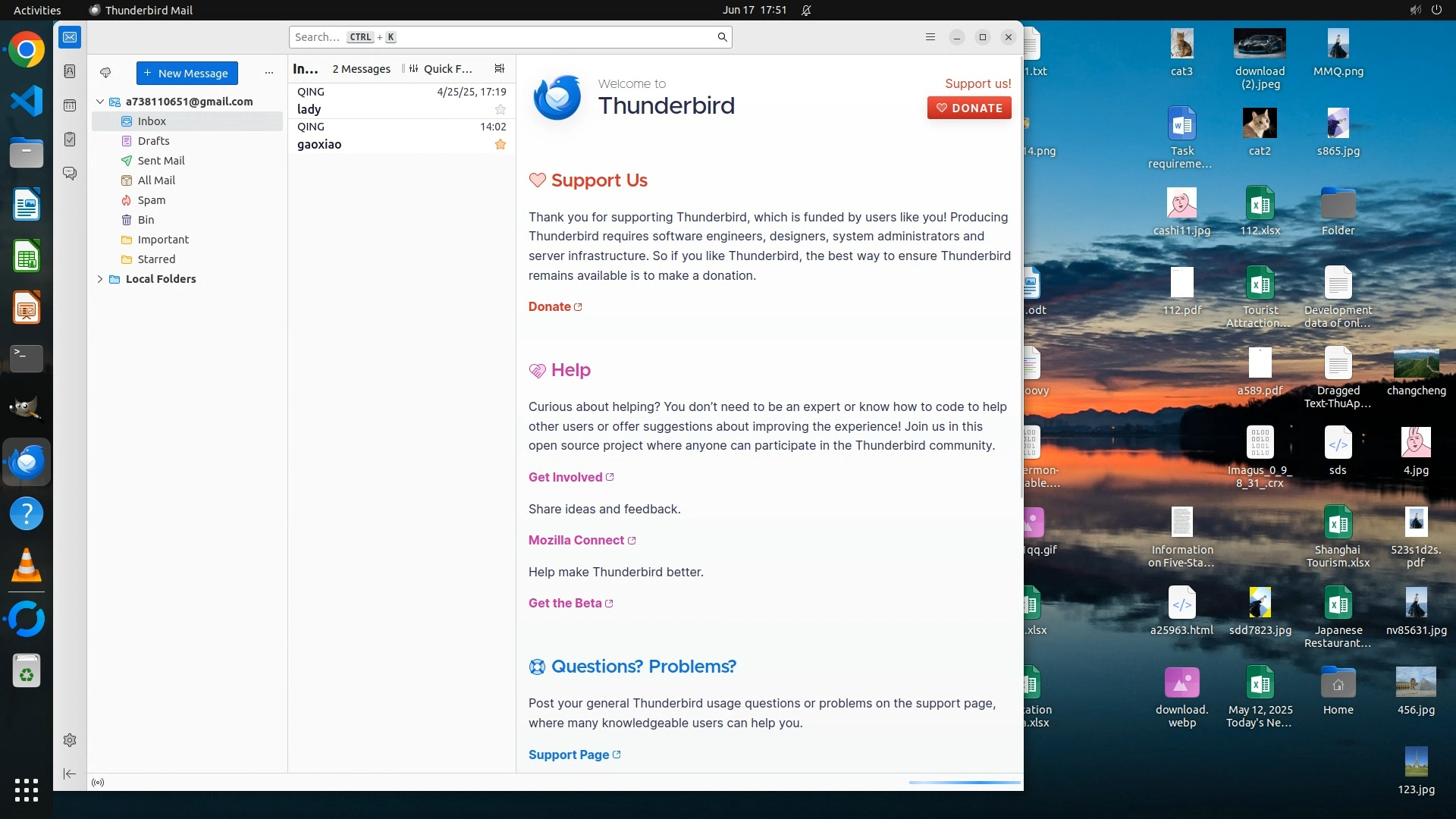Star the 'lady' message
The image size is (1456, 819).
(500, 109)
